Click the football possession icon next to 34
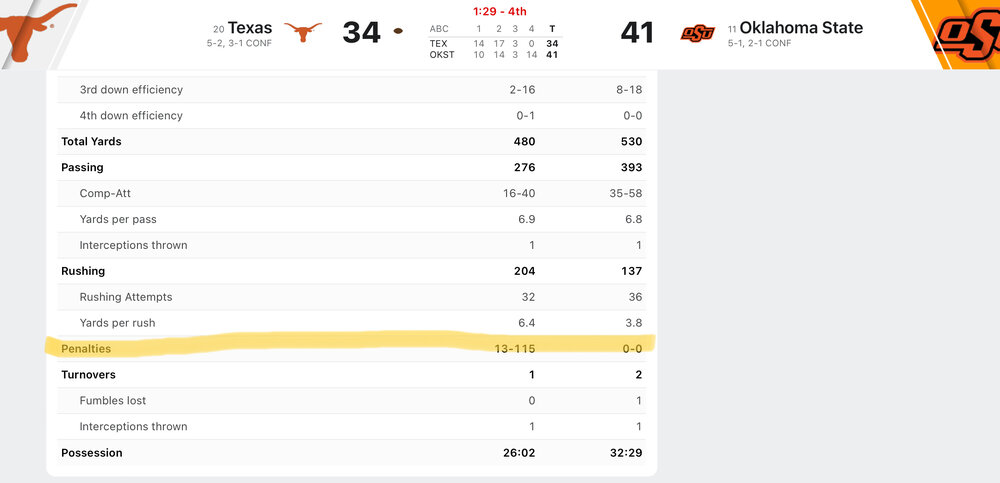 [x=399, y=32]
